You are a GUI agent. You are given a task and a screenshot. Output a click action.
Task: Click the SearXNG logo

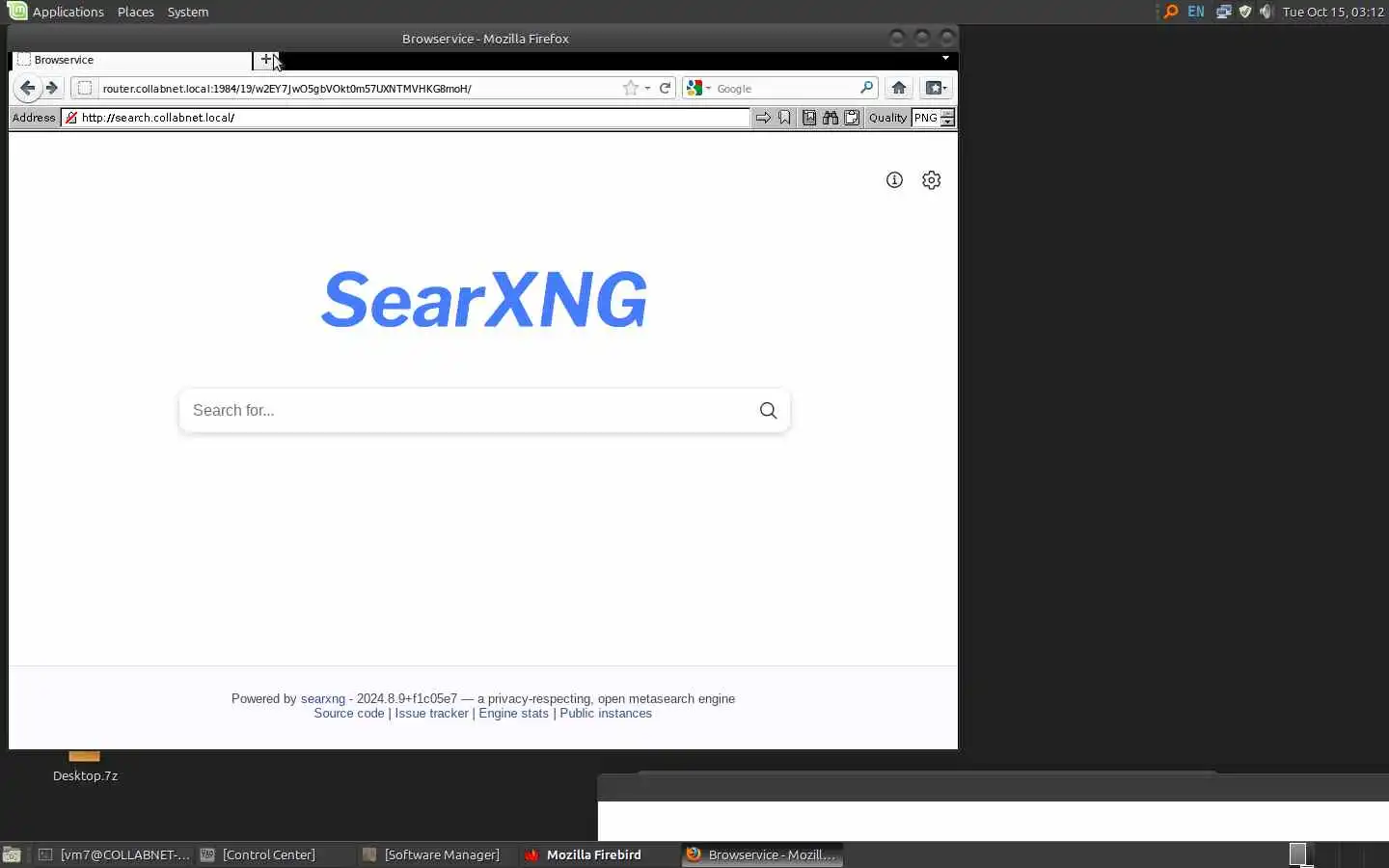coord(483,300)
